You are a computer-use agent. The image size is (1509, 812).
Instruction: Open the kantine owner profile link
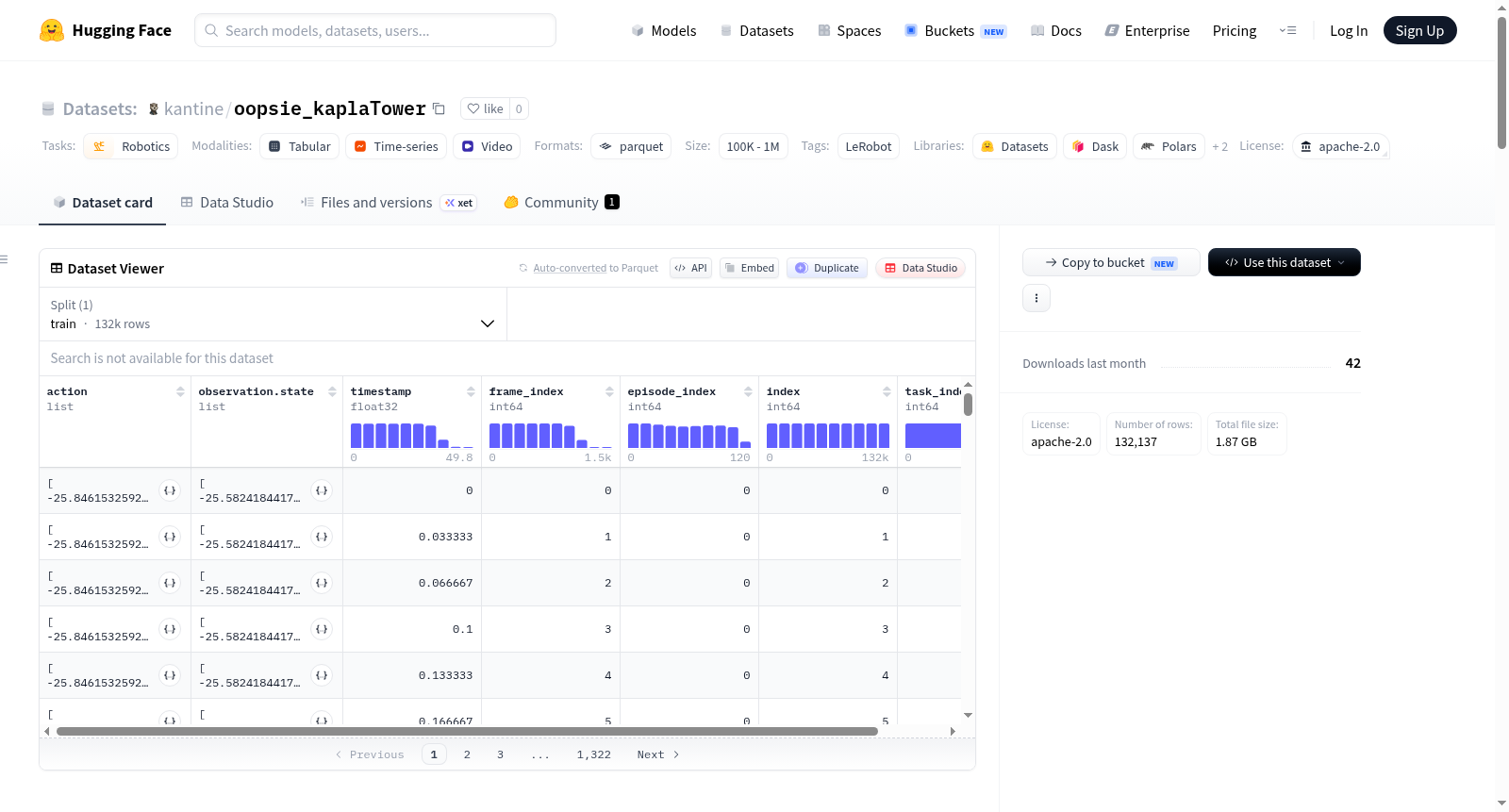193,109
